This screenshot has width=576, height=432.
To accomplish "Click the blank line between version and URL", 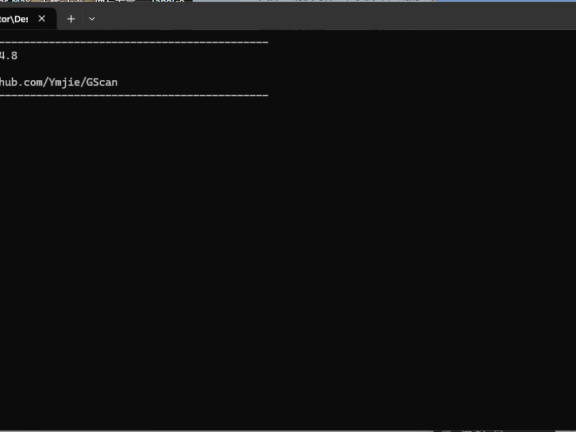I will coord(134,69).
